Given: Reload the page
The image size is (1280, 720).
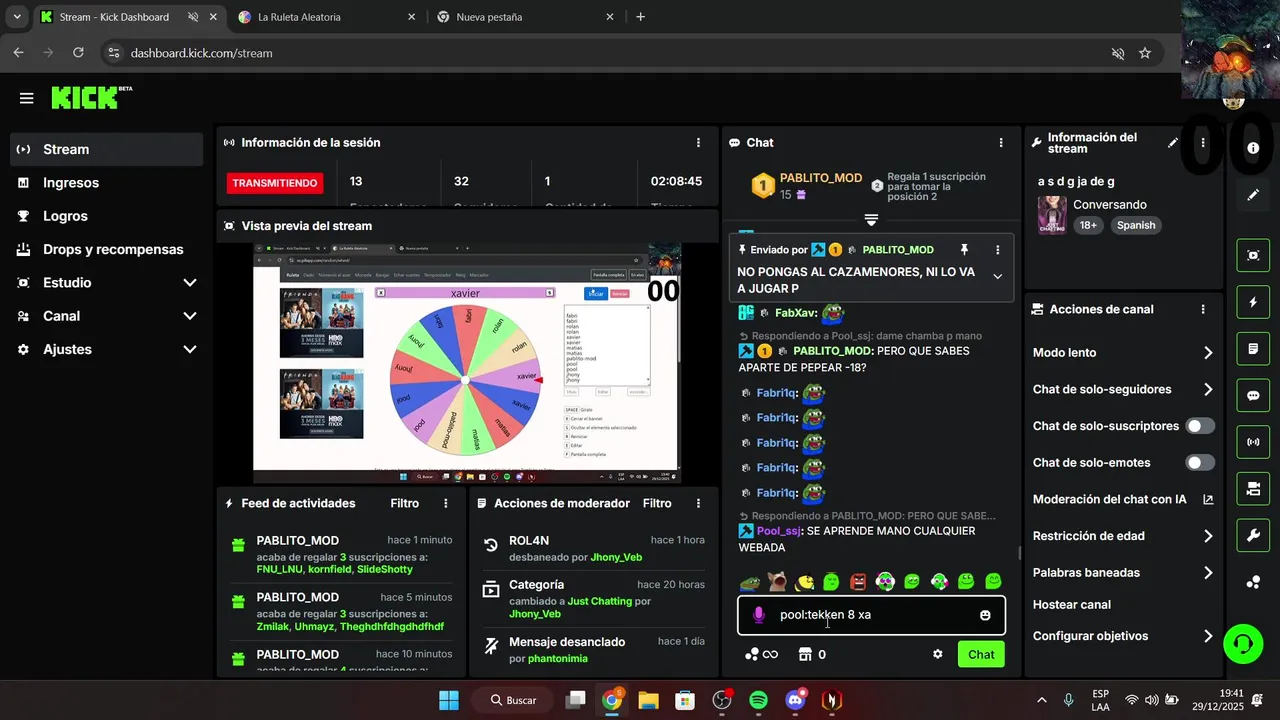Looking at the screenshot, I should (78, 53).
